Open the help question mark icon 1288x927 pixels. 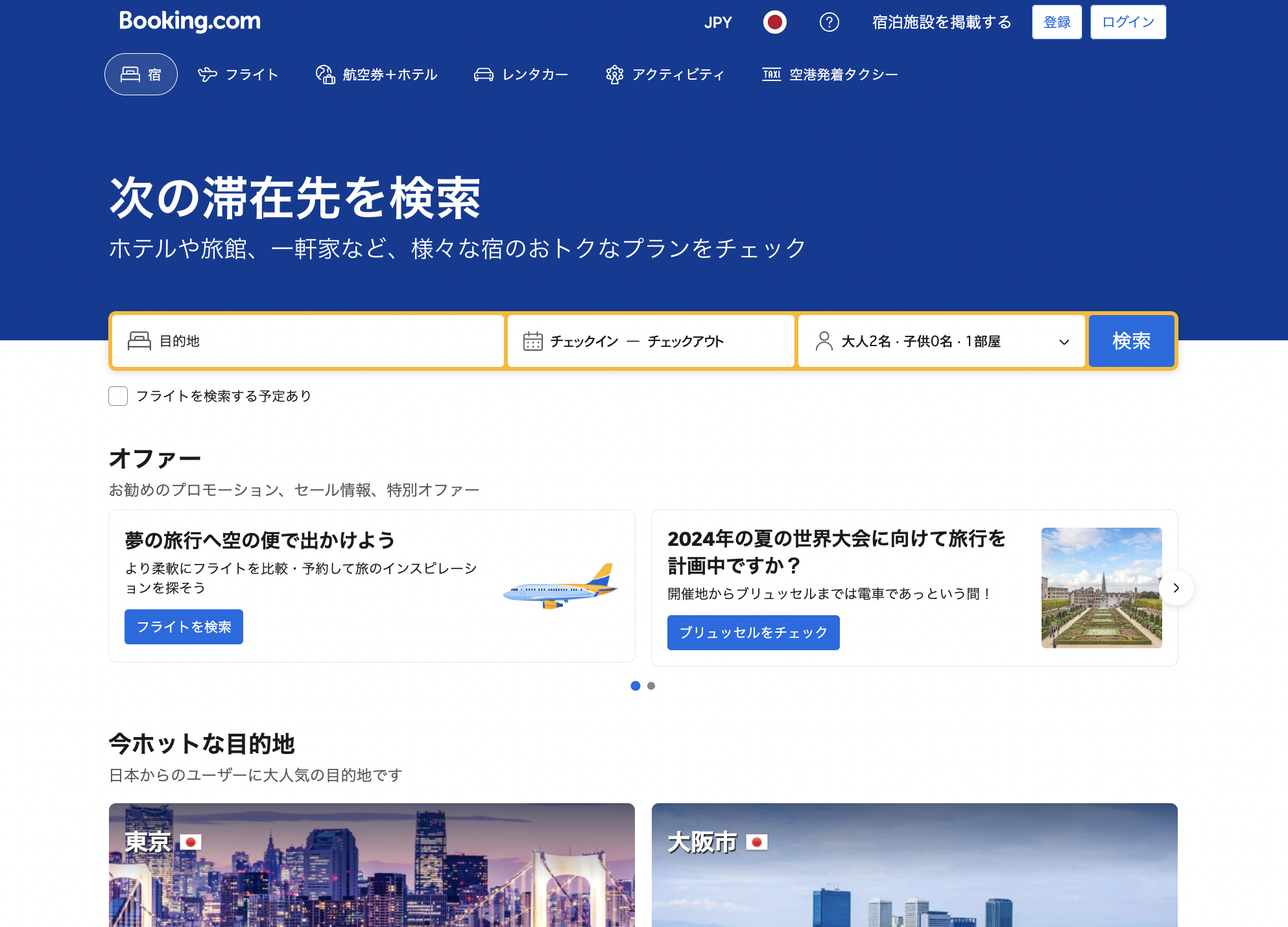click(829, 21)
